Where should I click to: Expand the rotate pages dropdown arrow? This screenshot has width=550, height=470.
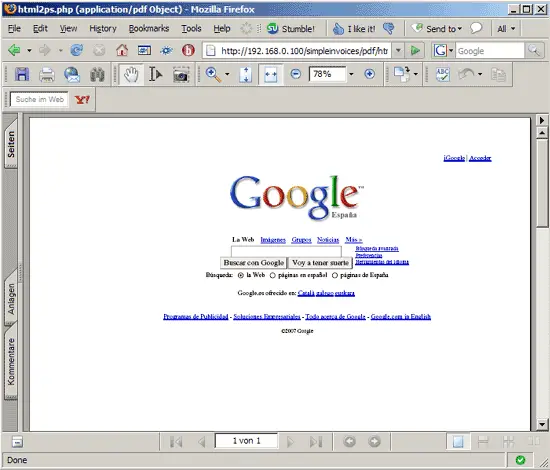click(416, 74)
